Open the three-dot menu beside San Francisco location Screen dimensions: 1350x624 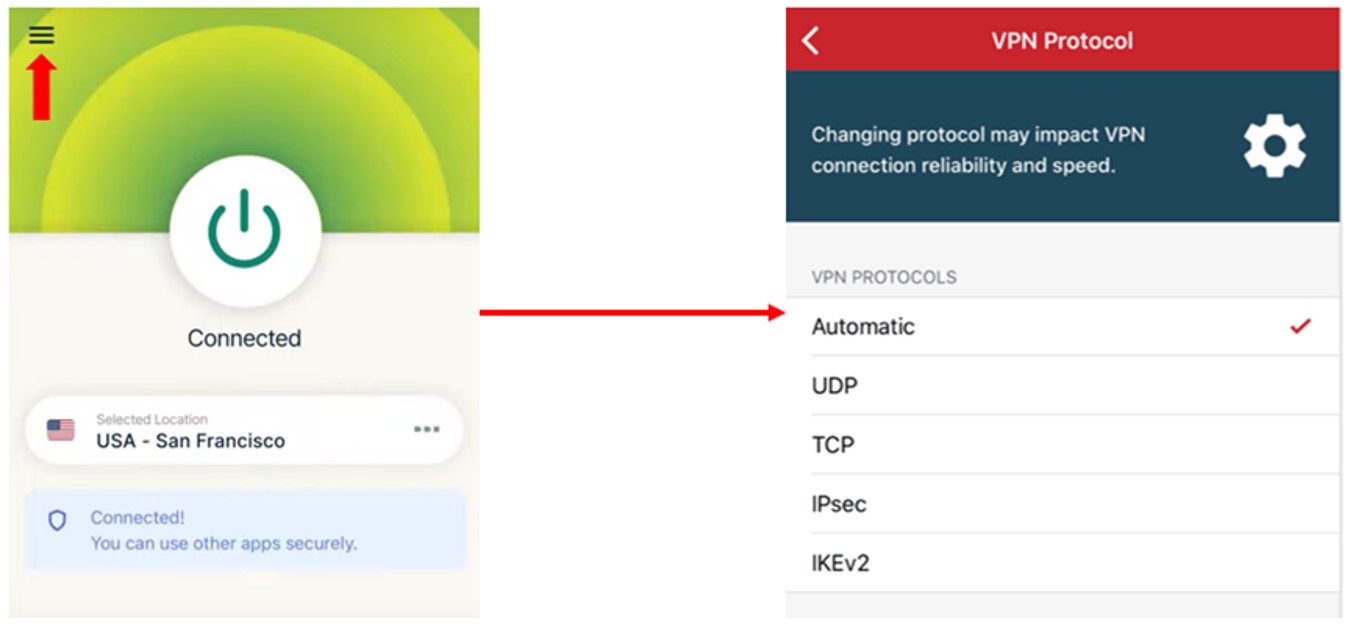point(428,428)
